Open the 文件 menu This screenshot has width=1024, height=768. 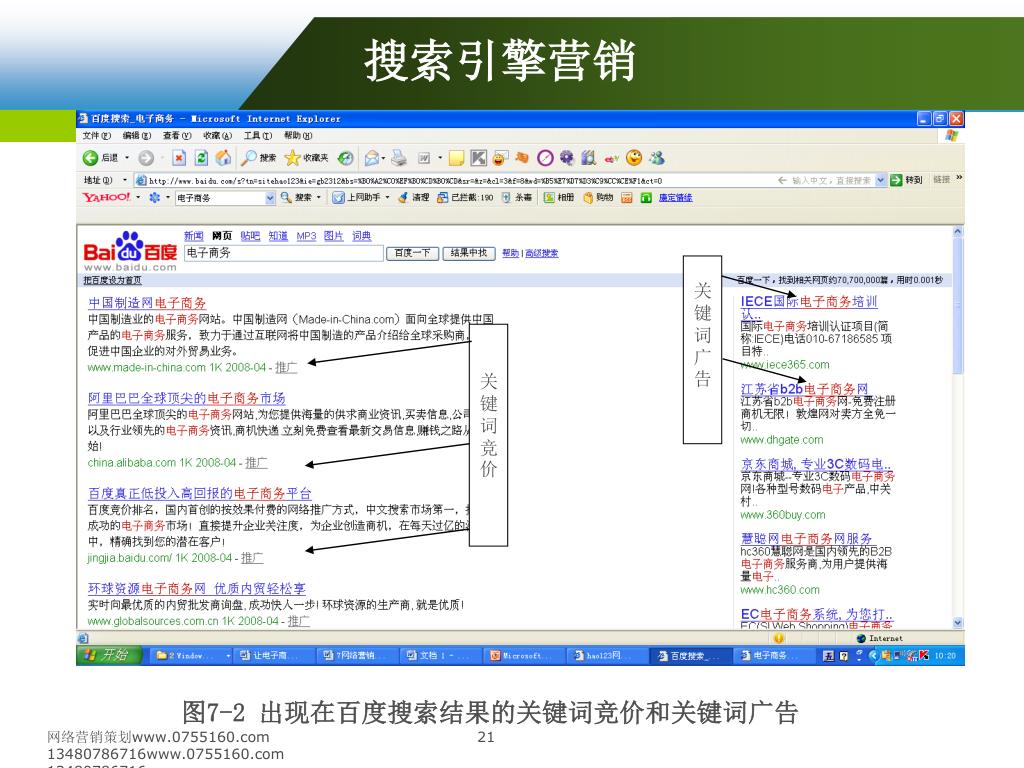point(97,135)
